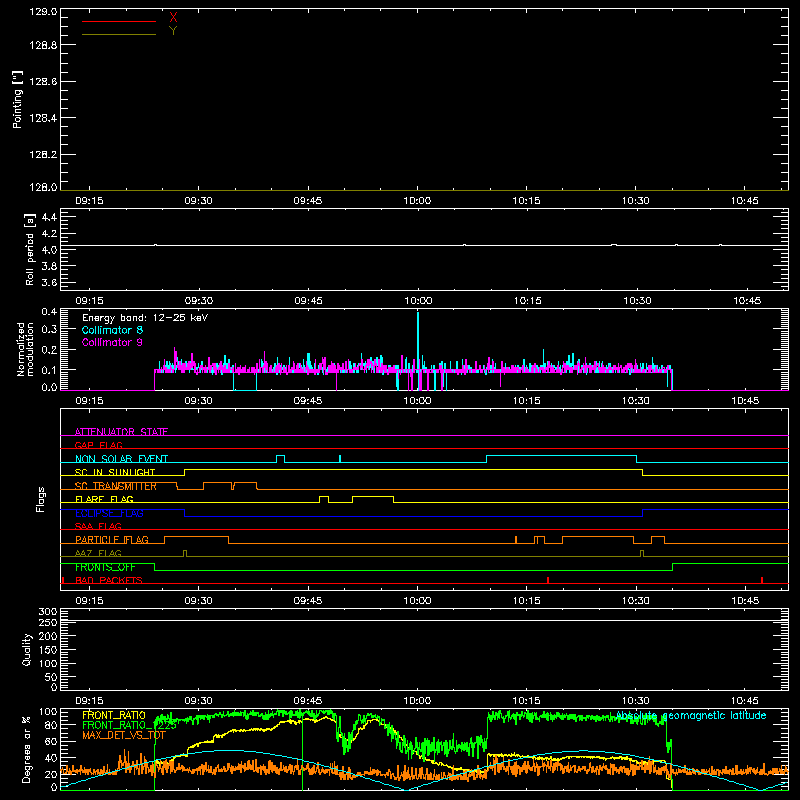Click the SC_IN_SUNLIGHT flag label
The image size is (800, 800).
coord(115,472)
